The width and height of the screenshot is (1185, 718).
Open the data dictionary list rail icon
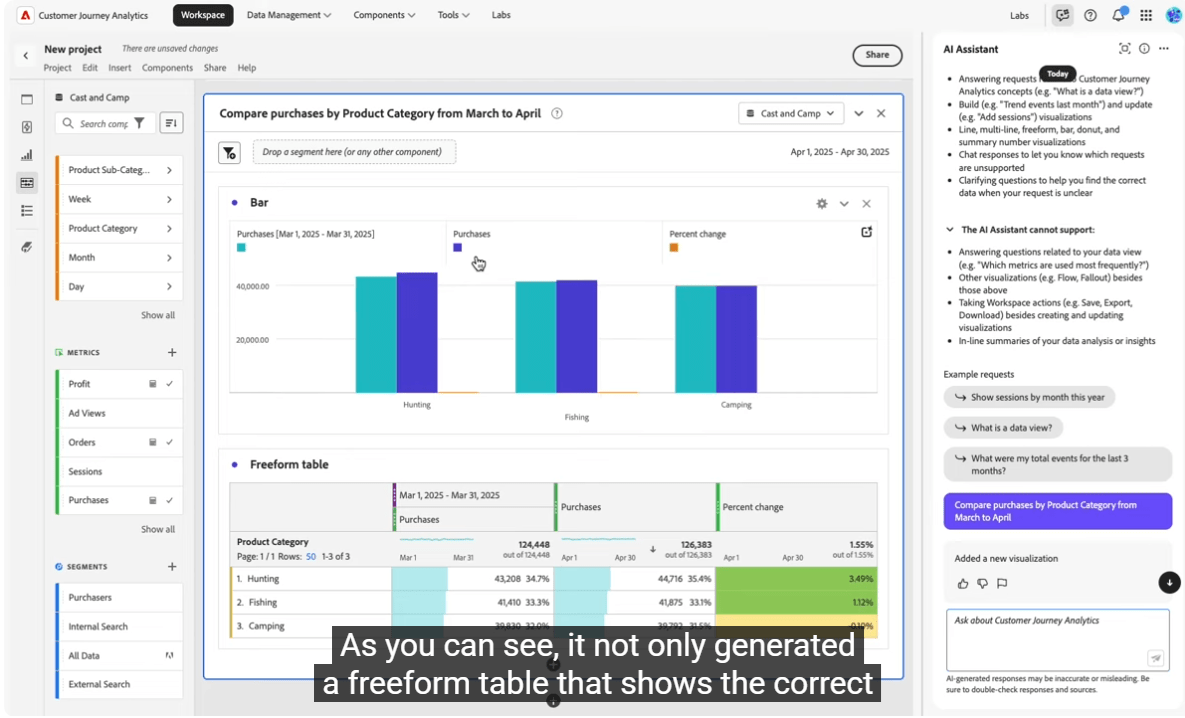(x=26, y=211)
